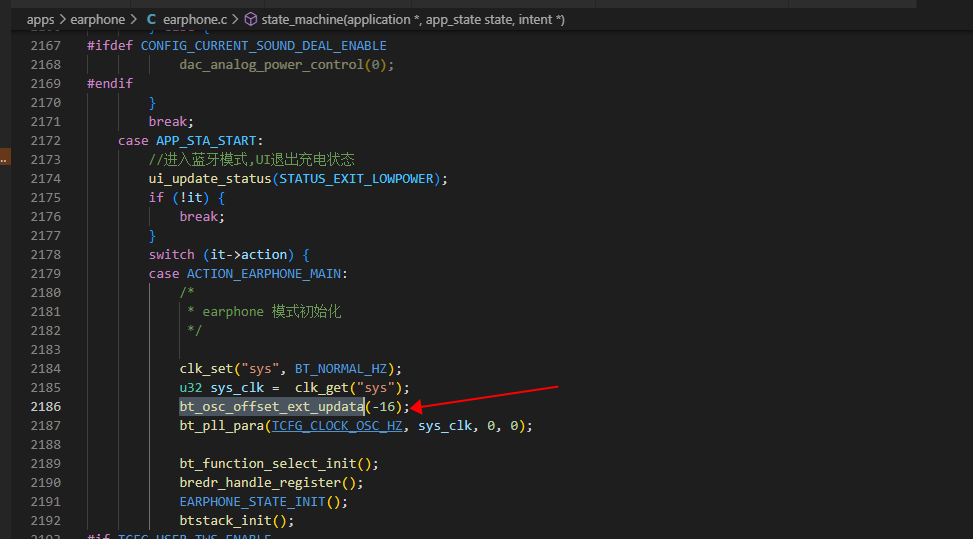Click ui_update_status function call
973x539 pixels.
210,179
